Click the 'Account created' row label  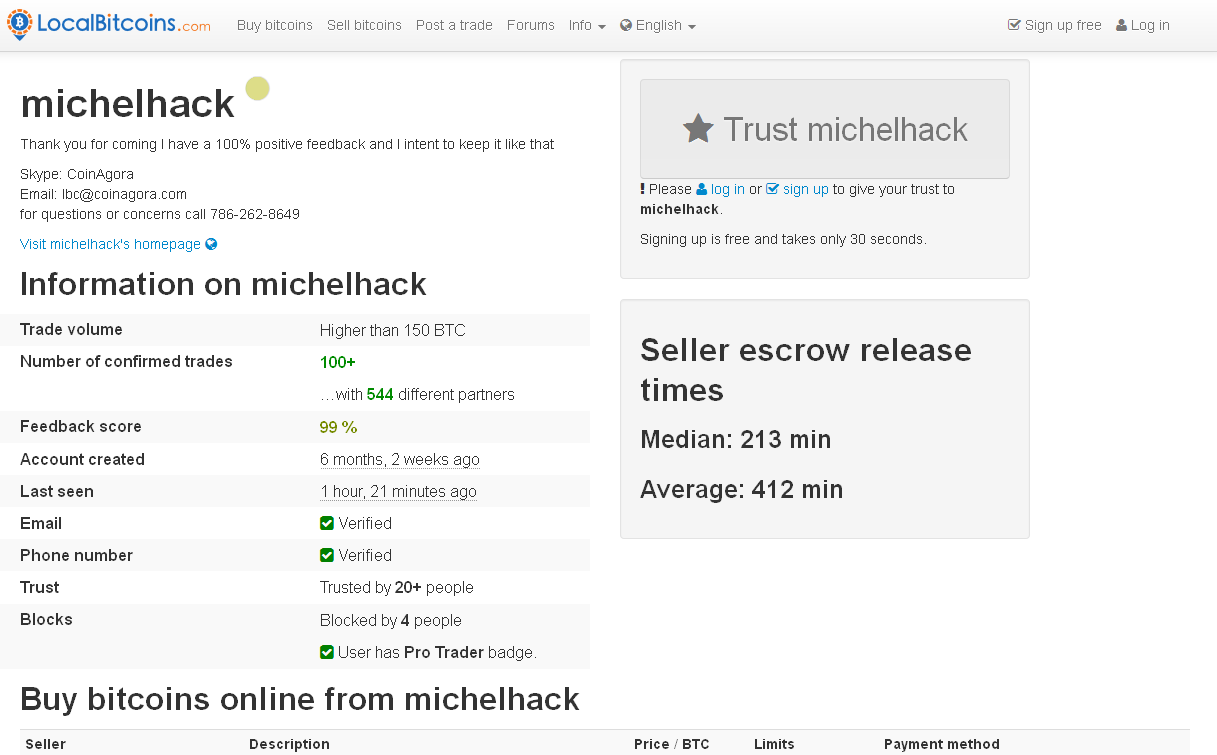(x=82, y=460)
